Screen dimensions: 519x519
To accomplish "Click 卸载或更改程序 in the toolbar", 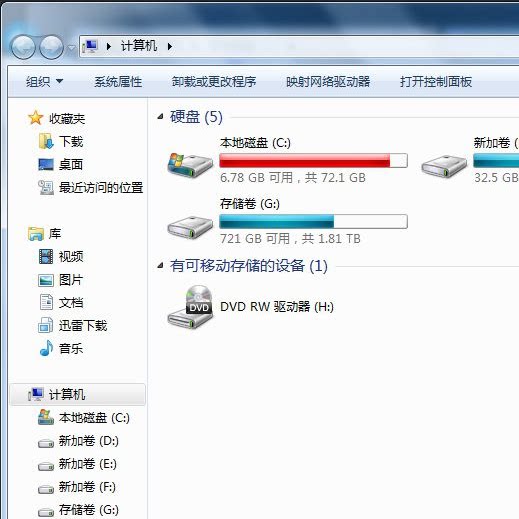I will pyautogui.click(x=214, y=82).
